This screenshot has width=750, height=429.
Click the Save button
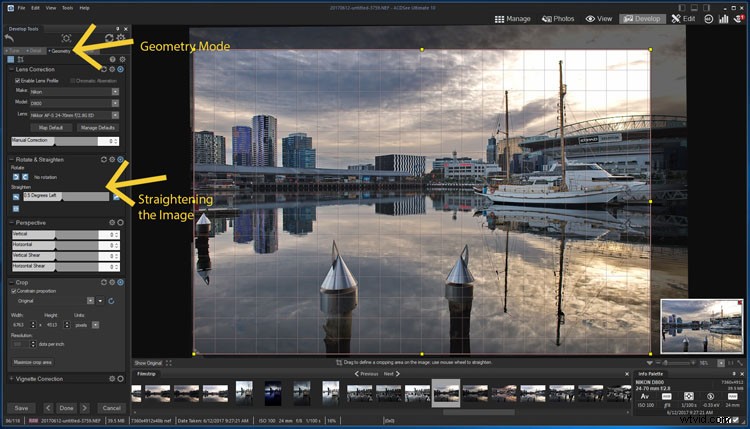click(21, 408)
